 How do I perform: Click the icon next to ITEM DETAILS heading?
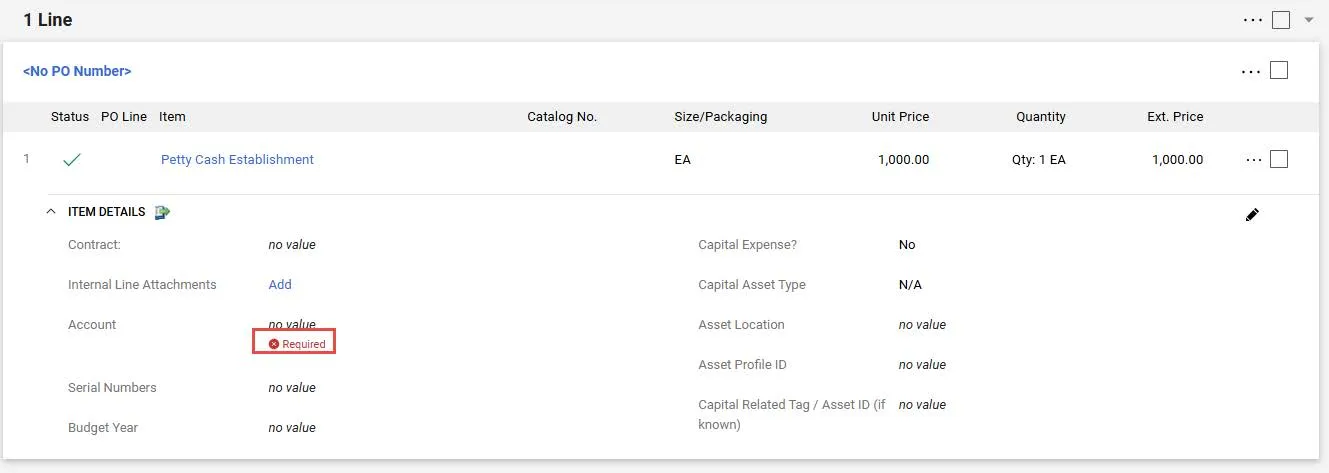pos(162,212)
